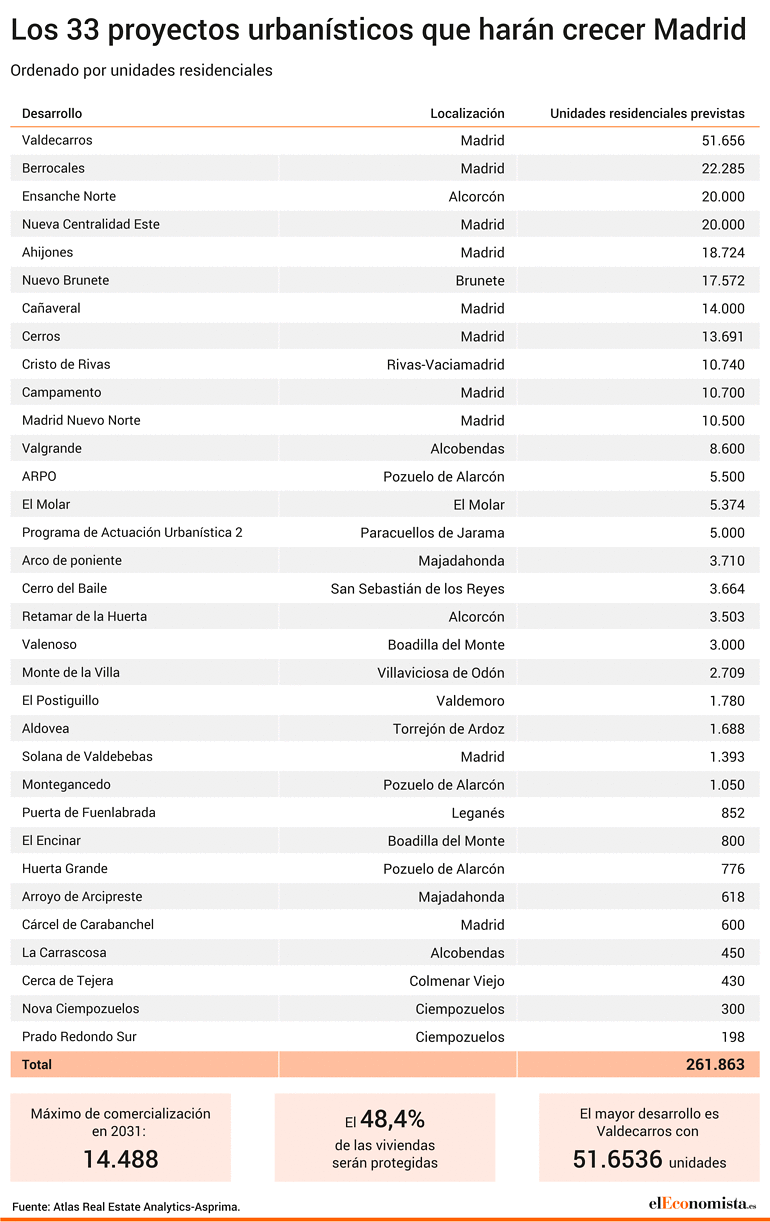This screenshot has height=1222, width=770.
Task: Select the Cárcel de Carabanchel row
Action: 385,924
